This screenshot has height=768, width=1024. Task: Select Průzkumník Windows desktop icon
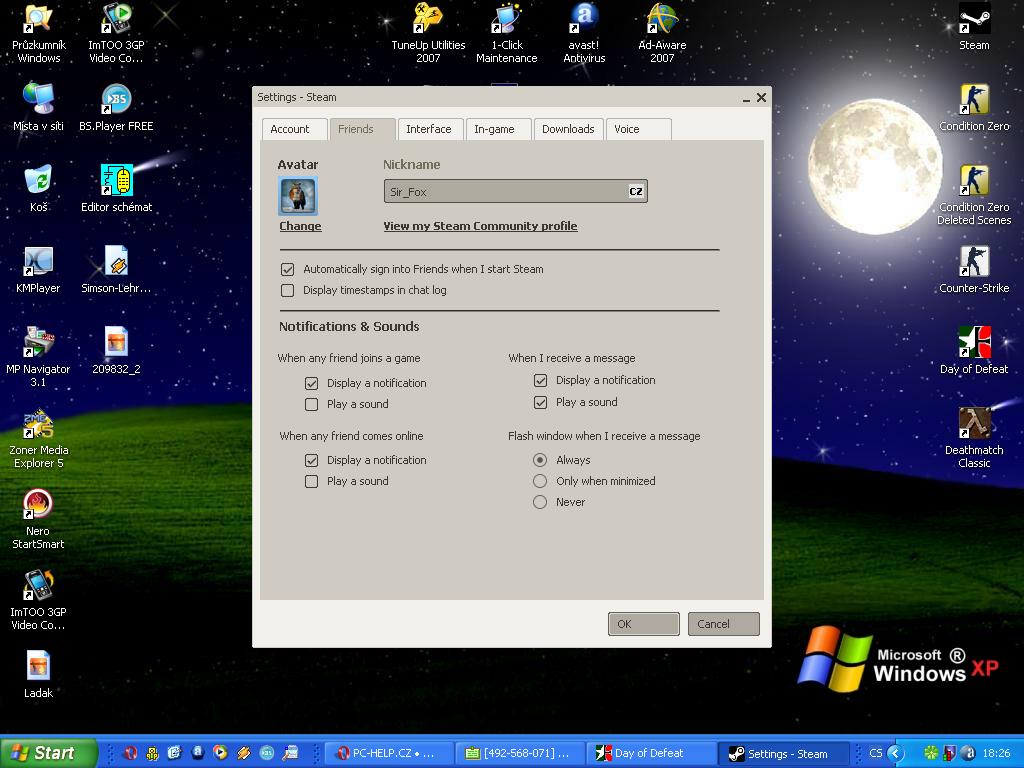(39, 33)
